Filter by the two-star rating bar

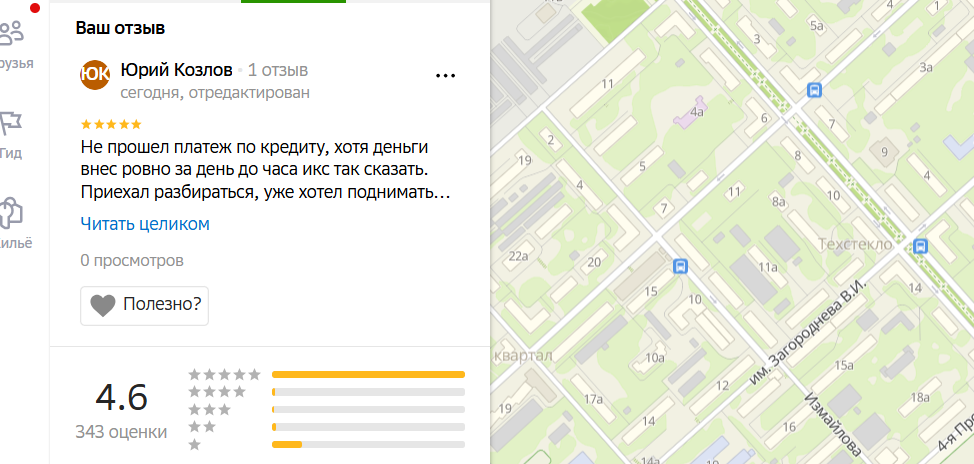[x=368, y=427]
